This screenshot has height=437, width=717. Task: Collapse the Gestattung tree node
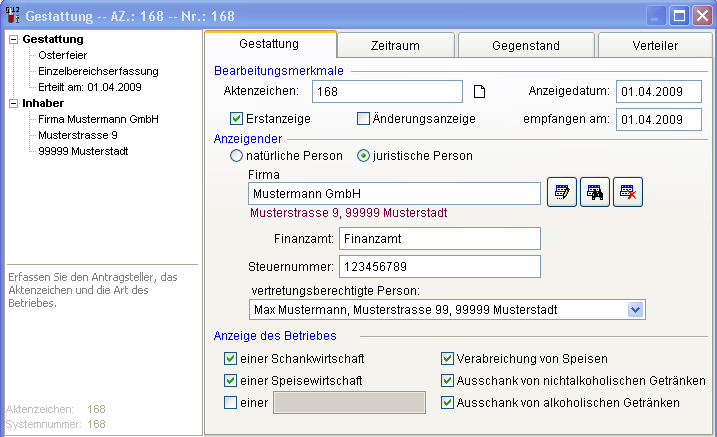(x=12, y=39)
